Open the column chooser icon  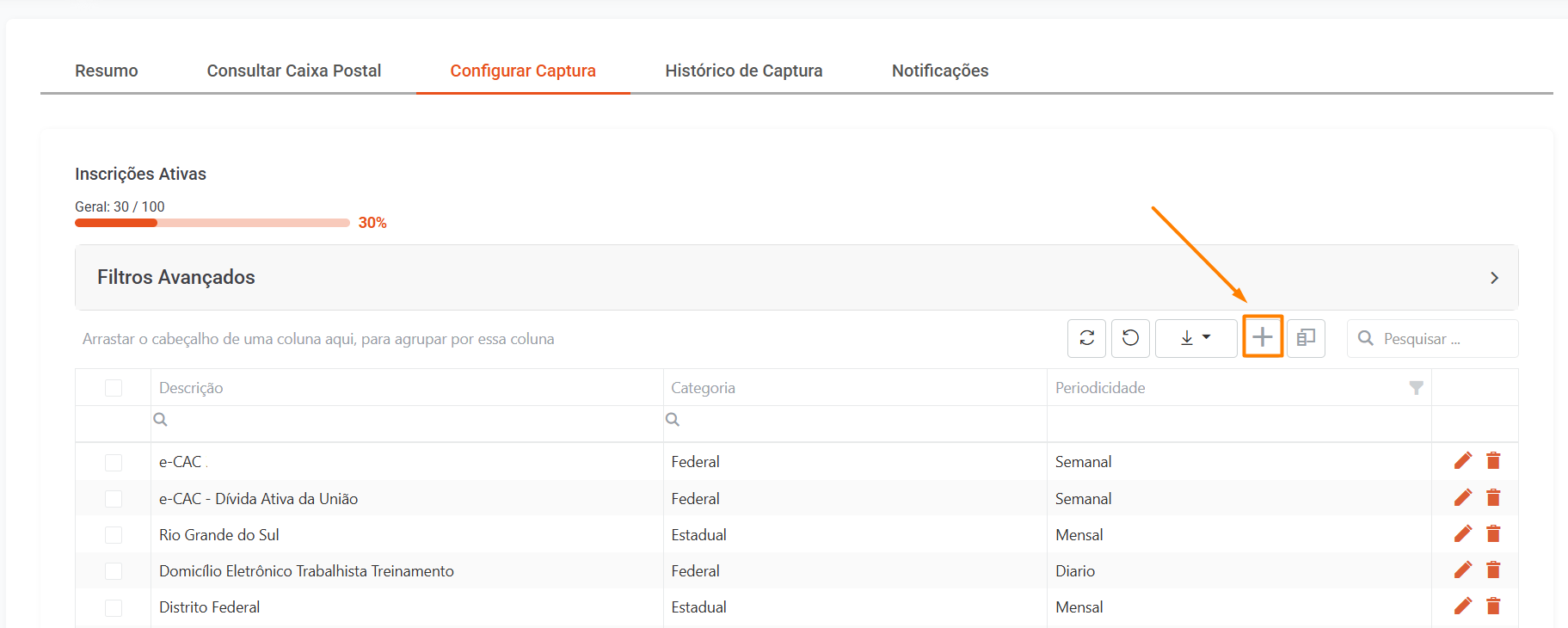(1306, 338)
